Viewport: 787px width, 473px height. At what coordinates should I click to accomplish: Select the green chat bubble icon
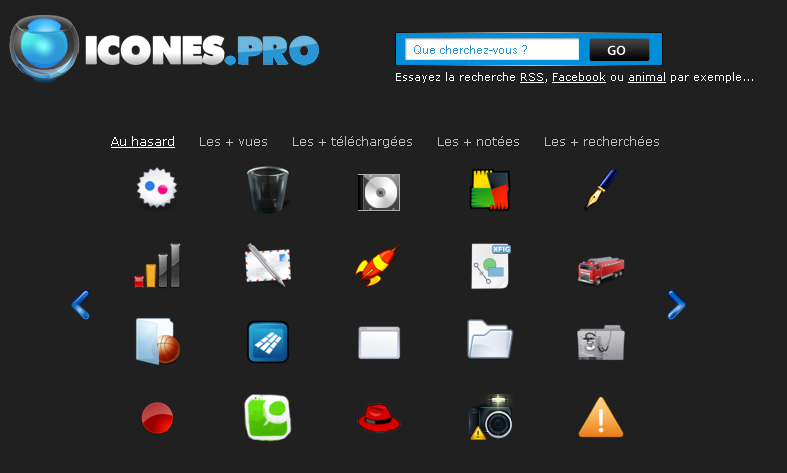click(x=268, y=417)
